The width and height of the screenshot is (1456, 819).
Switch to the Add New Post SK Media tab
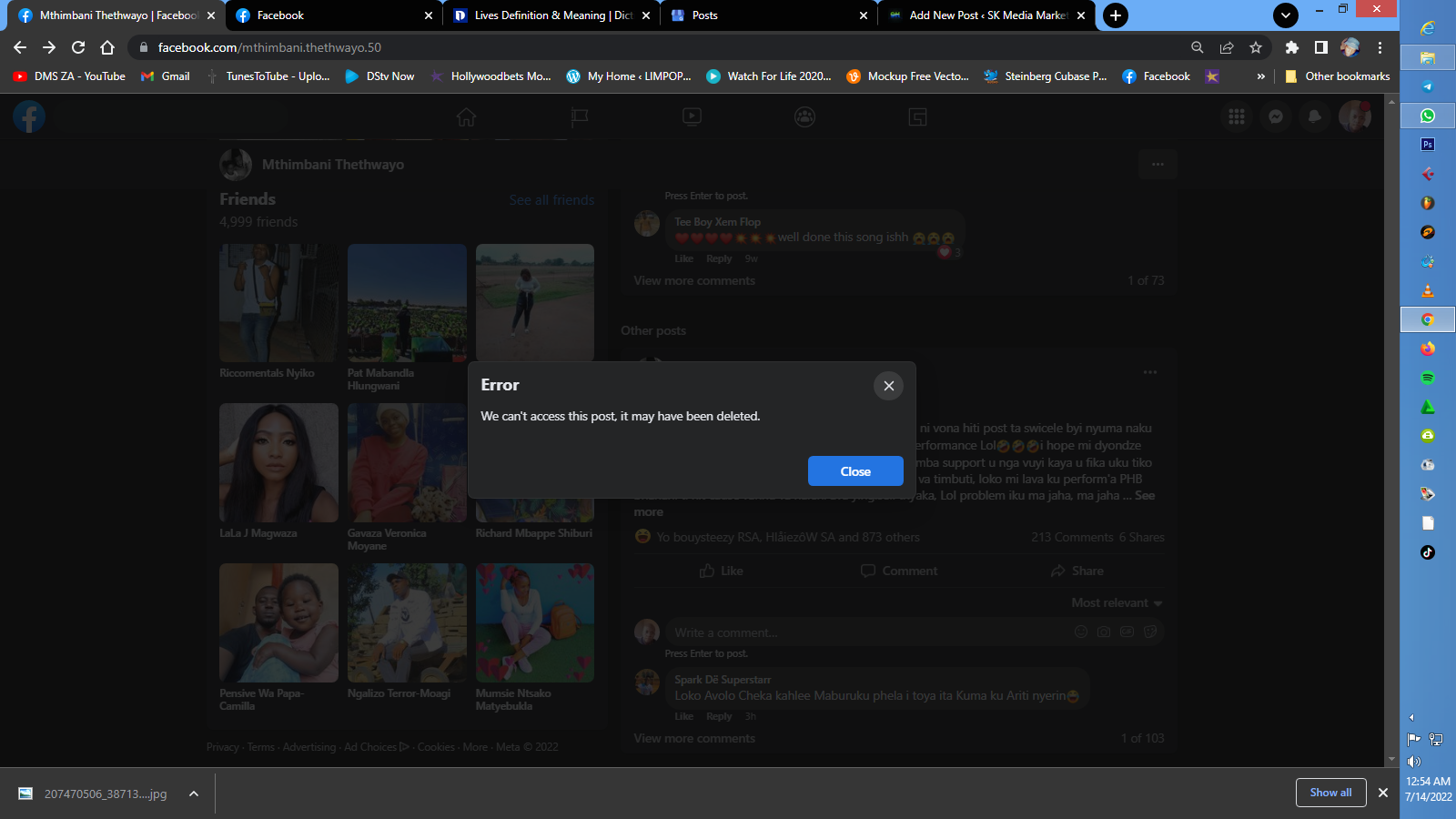point(986,15)
